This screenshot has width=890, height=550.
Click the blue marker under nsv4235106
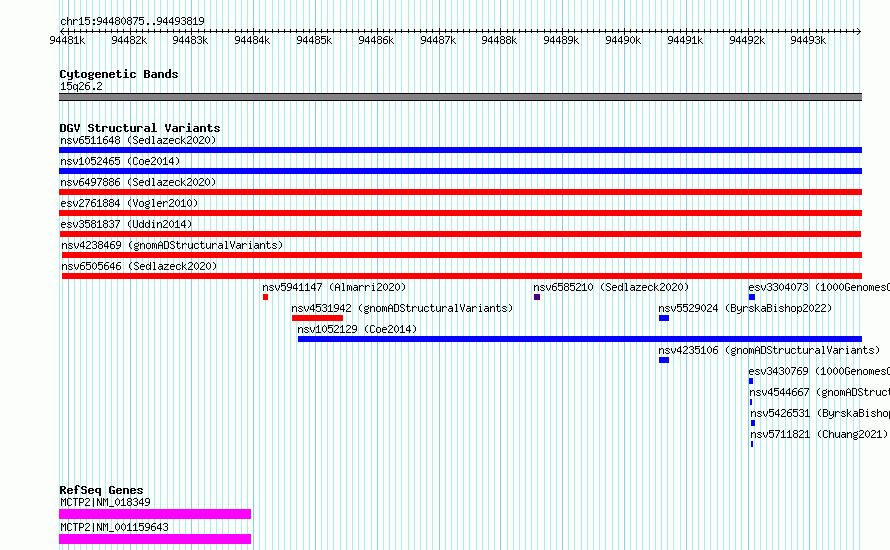point(664,360)
